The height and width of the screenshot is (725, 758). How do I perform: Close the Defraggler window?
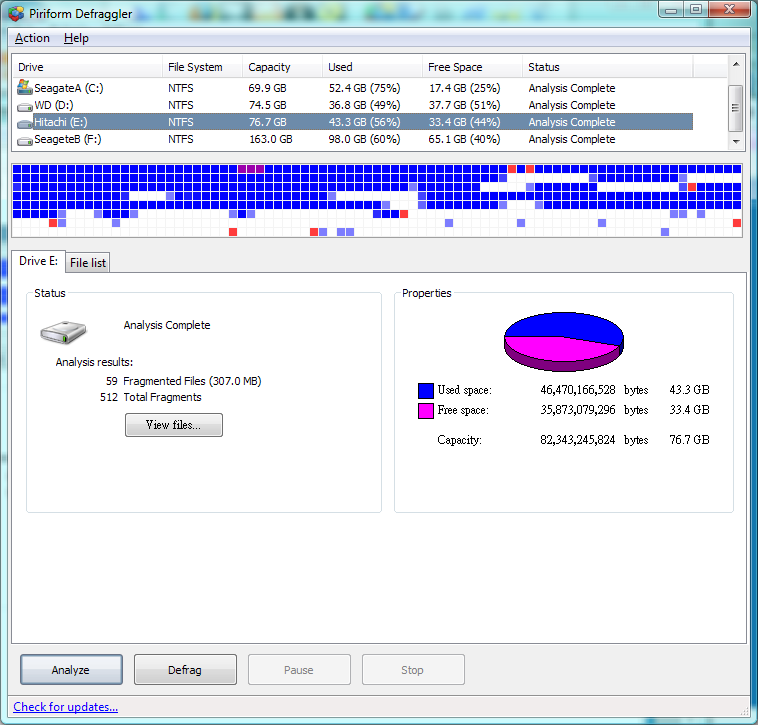(729, 10)
